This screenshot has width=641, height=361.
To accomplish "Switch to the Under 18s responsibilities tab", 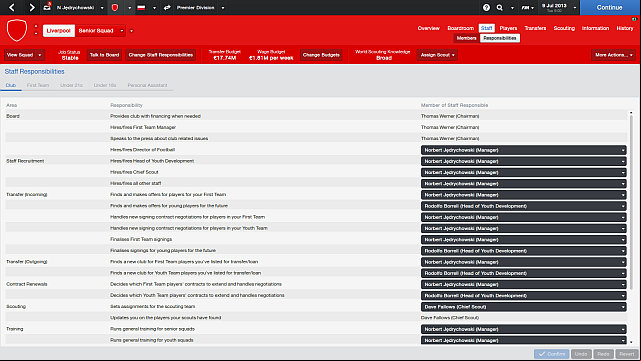I will pyautogui.click(x=105, y=85).
